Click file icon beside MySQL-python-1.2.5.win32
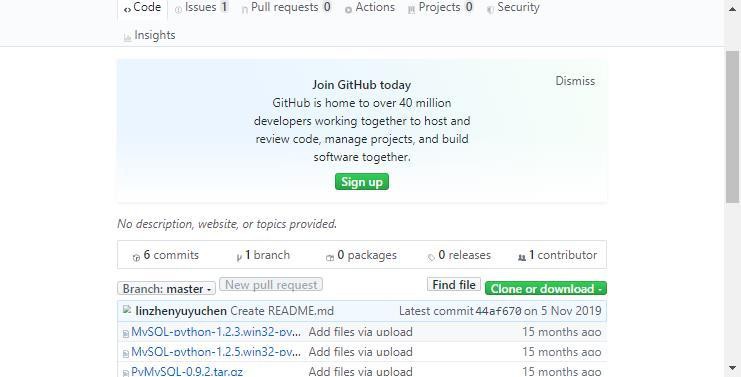This screenshot has height=377, width=741. [x=126, y=353]
